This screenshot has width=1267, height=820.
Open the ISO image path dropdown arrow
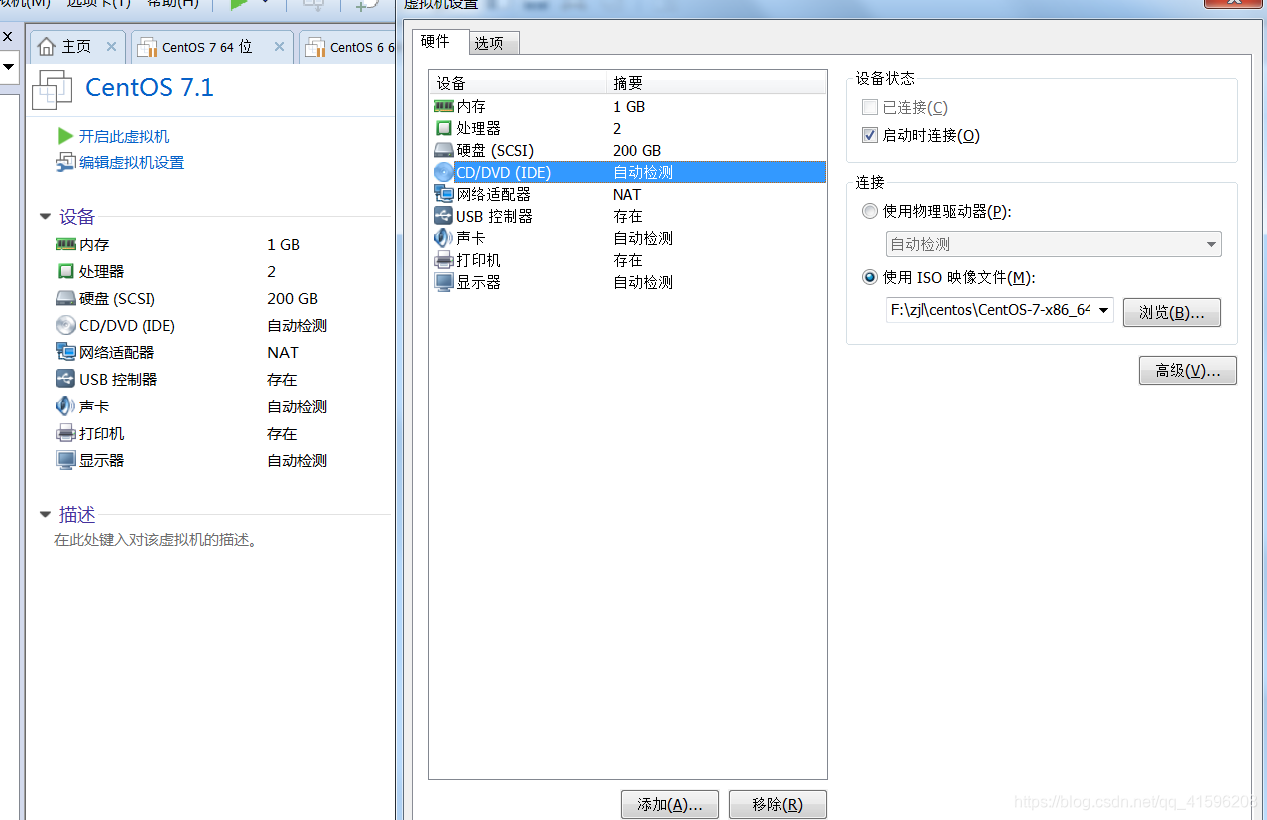(x=1104, y=311)
